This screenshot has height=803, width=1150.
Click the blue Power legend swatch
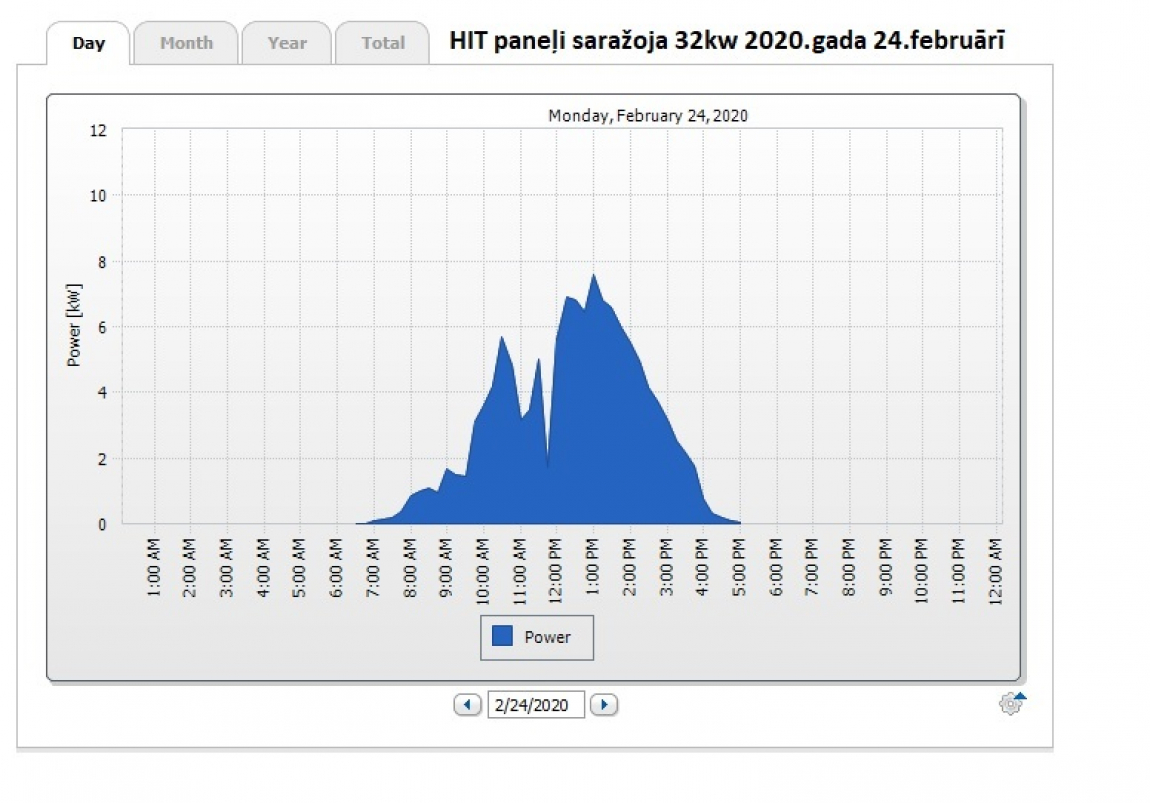tap(503, 637)
